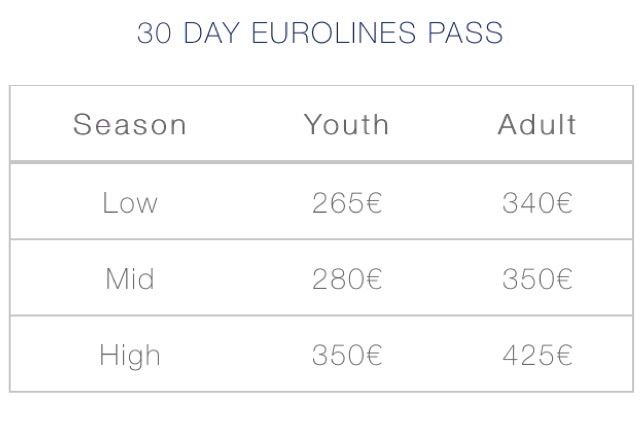Image resolution: width=640 pixels, height=428 pixels.
Task: Click the 30 DAY EUROLINES PASS title
Action: (320, 33)
